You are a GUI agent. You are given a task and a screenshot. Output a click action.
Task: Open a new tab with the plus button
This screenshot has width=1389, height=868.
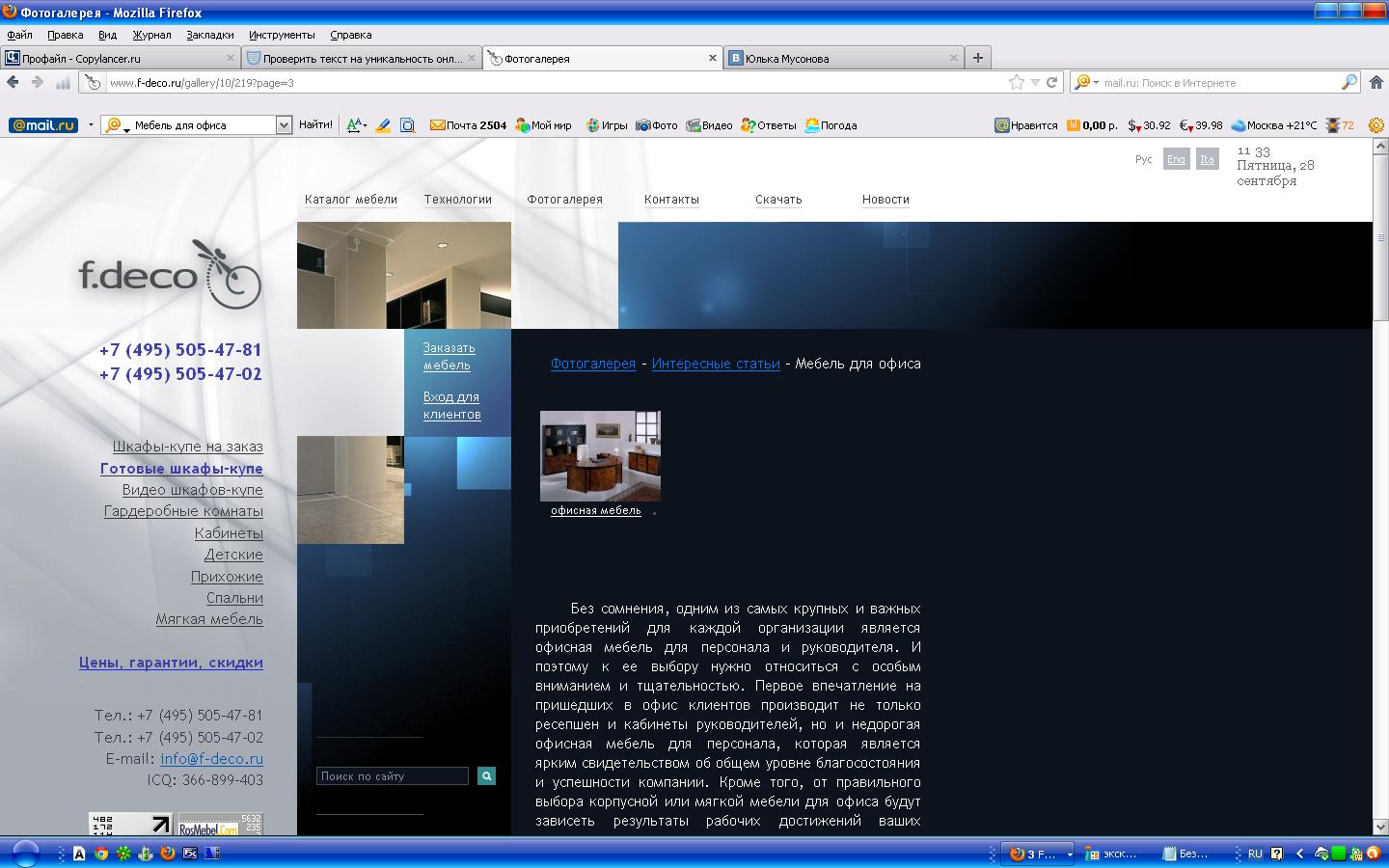tap(978, 58)
